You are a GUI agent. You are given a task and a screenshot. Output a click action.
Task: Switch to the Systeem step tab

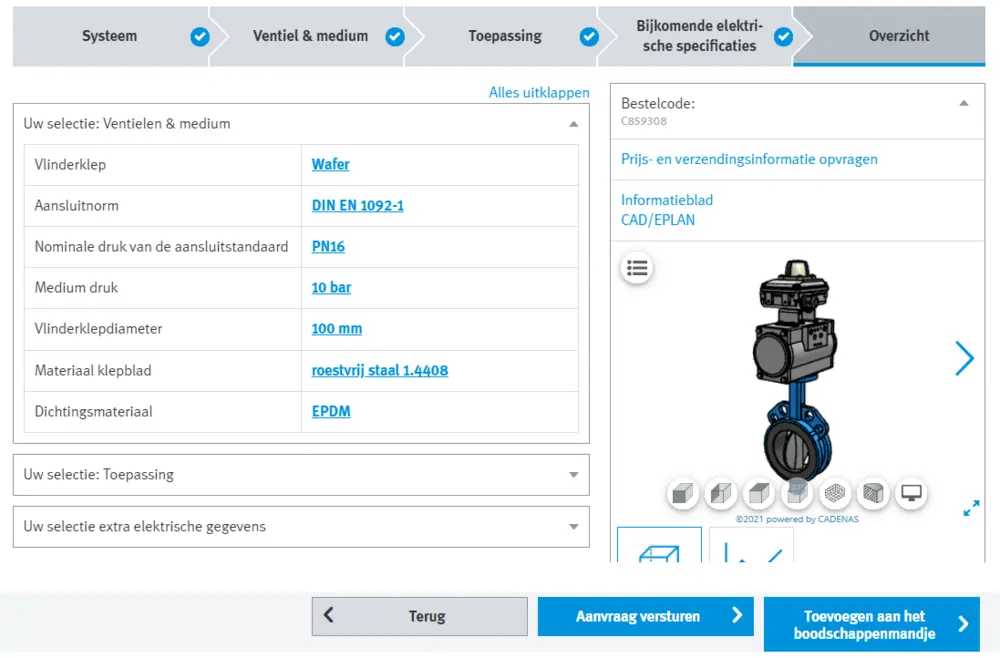[109, 35]
